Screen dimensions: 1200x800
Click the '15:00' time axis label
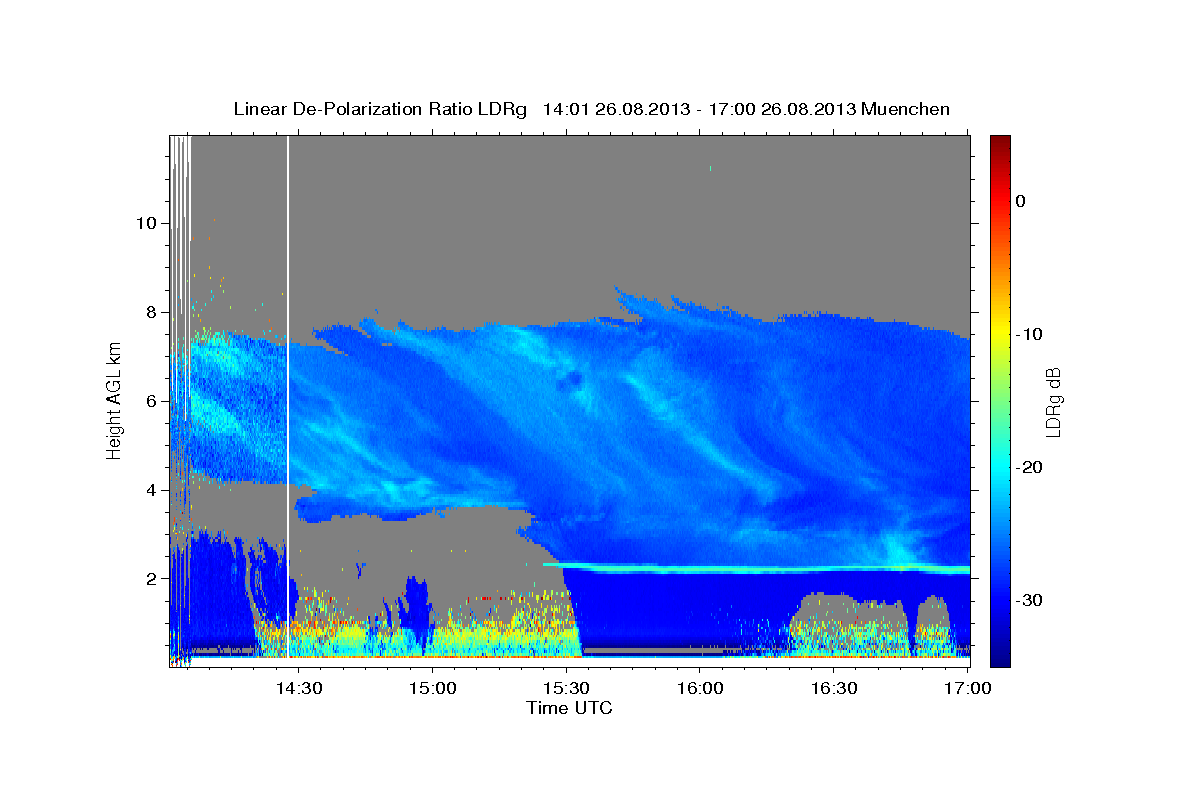click(x=432, y=688)
